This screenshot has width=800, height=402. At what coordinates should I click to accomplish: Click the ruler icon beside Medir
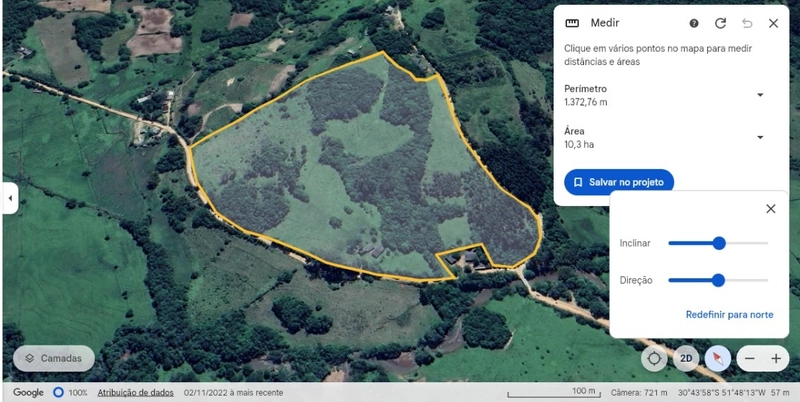(x=573, y=23)
